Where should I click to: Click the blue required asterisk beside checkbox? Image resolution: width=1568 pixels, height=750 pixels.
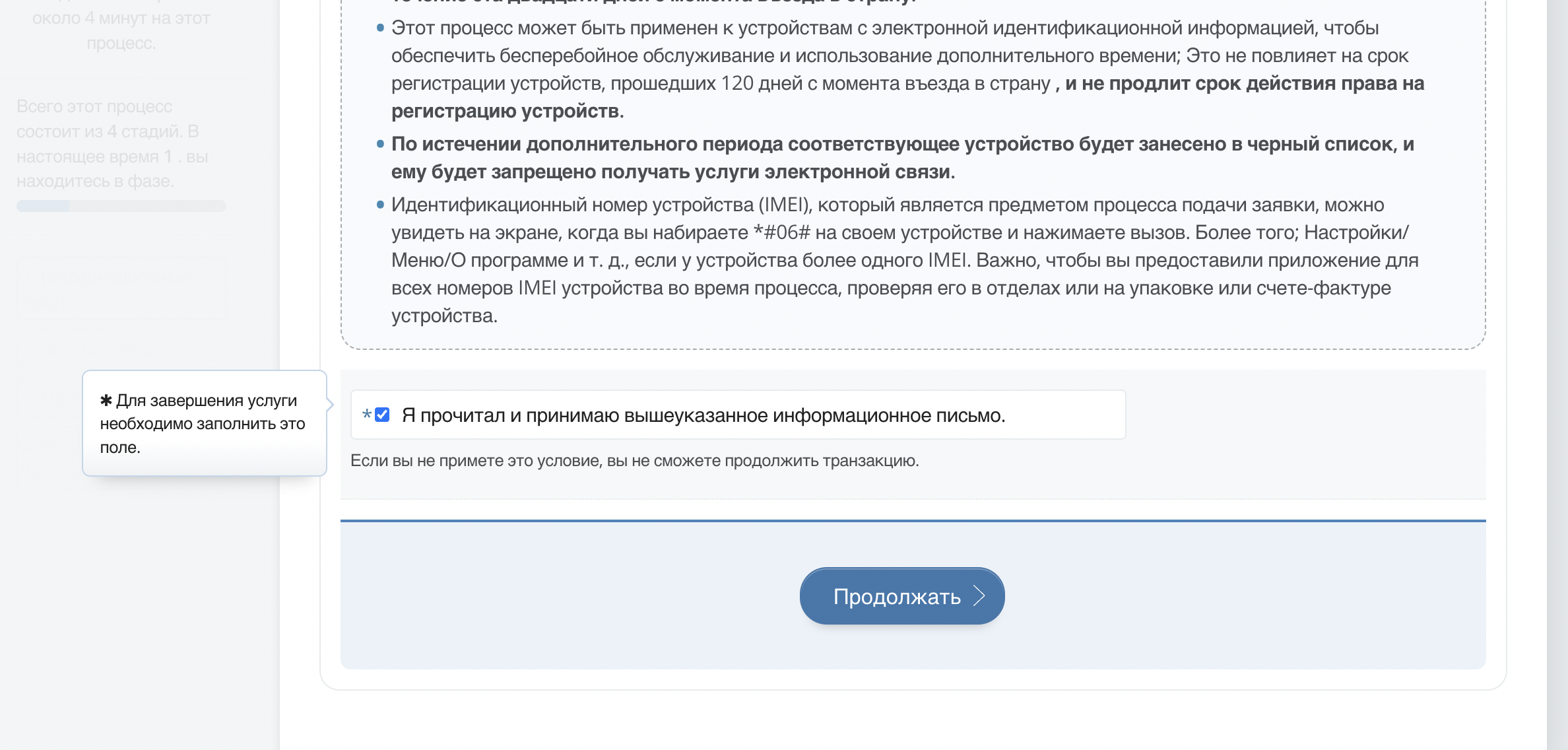coord(366,415)
